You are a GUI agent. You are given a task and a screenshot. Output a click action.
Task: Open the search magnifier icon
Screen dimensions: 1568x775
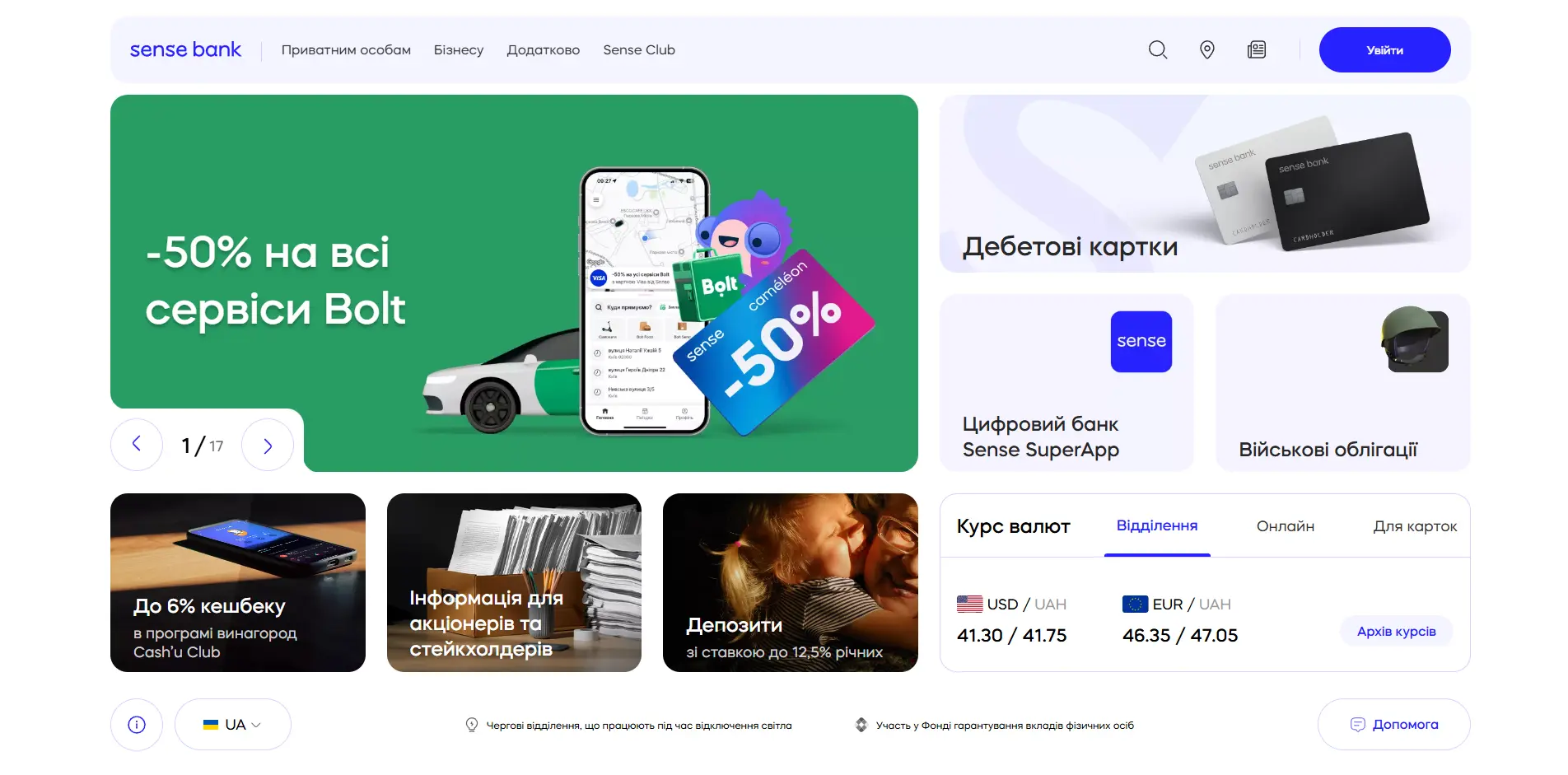(1158, 50)
